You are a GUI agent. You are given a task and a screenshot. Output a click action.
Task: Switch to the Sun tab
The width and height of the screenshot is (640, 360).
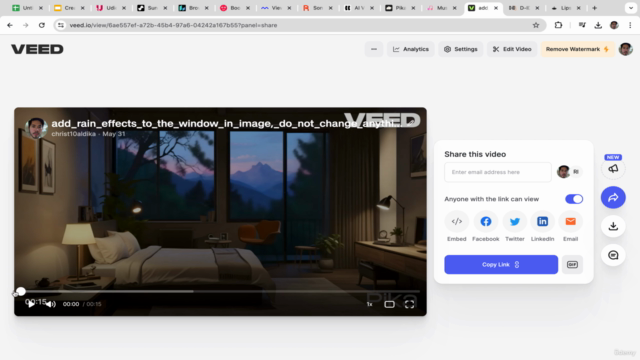[x=153, y=8]
